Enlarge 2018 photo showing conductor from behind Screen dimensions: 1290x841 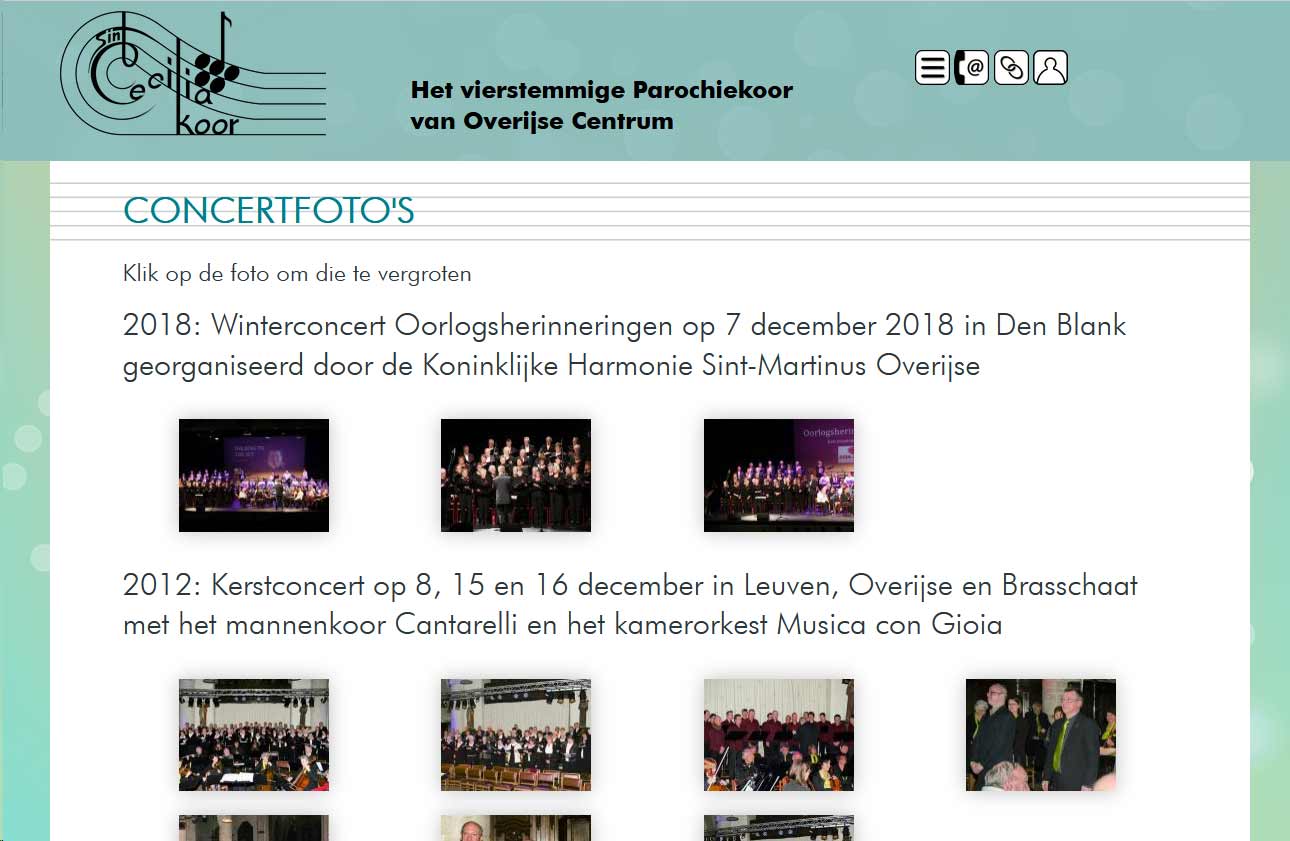tap(516, 475)
